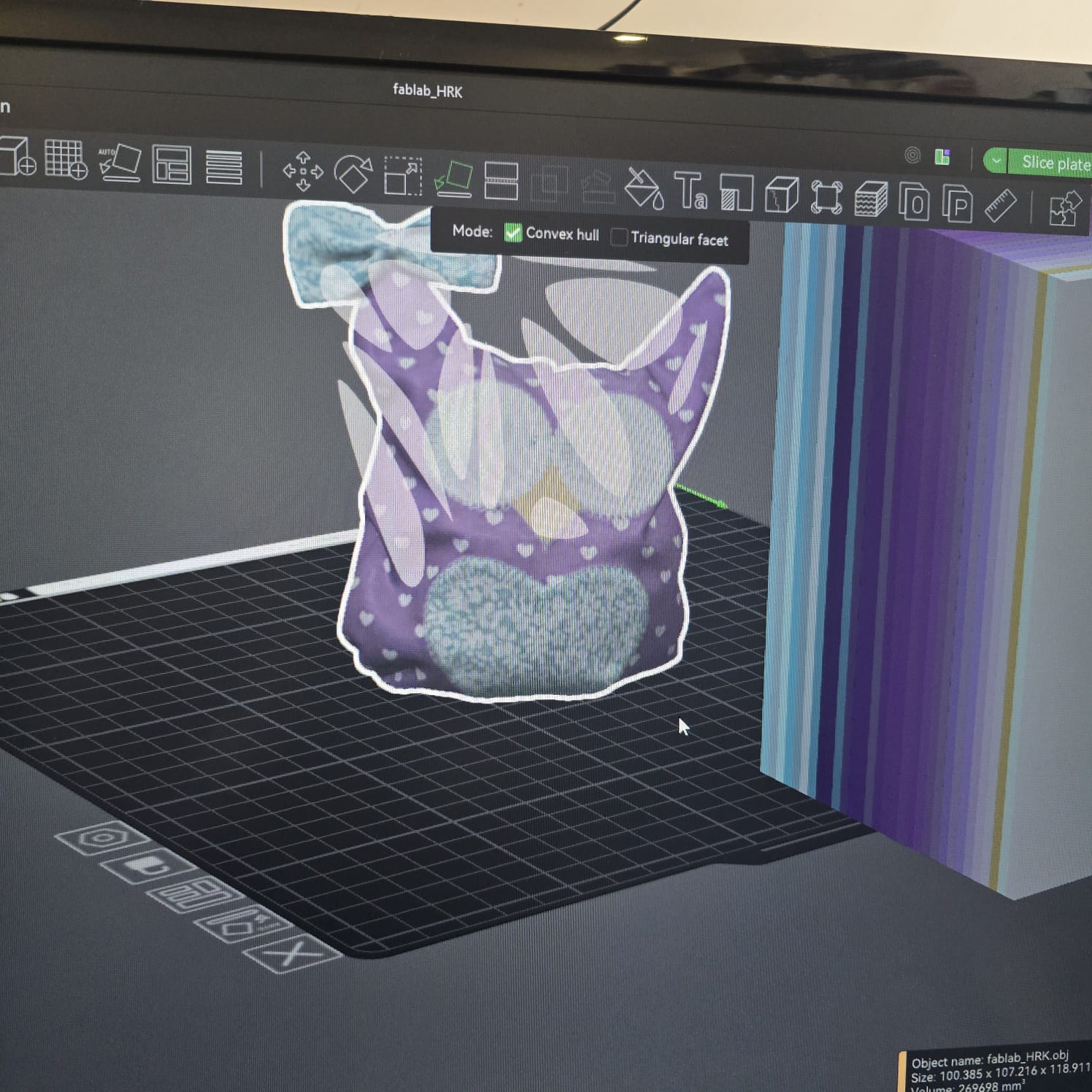The image size is (1092, 1092).
Task: Select the Move tool
Action: [x=303, y=172]
